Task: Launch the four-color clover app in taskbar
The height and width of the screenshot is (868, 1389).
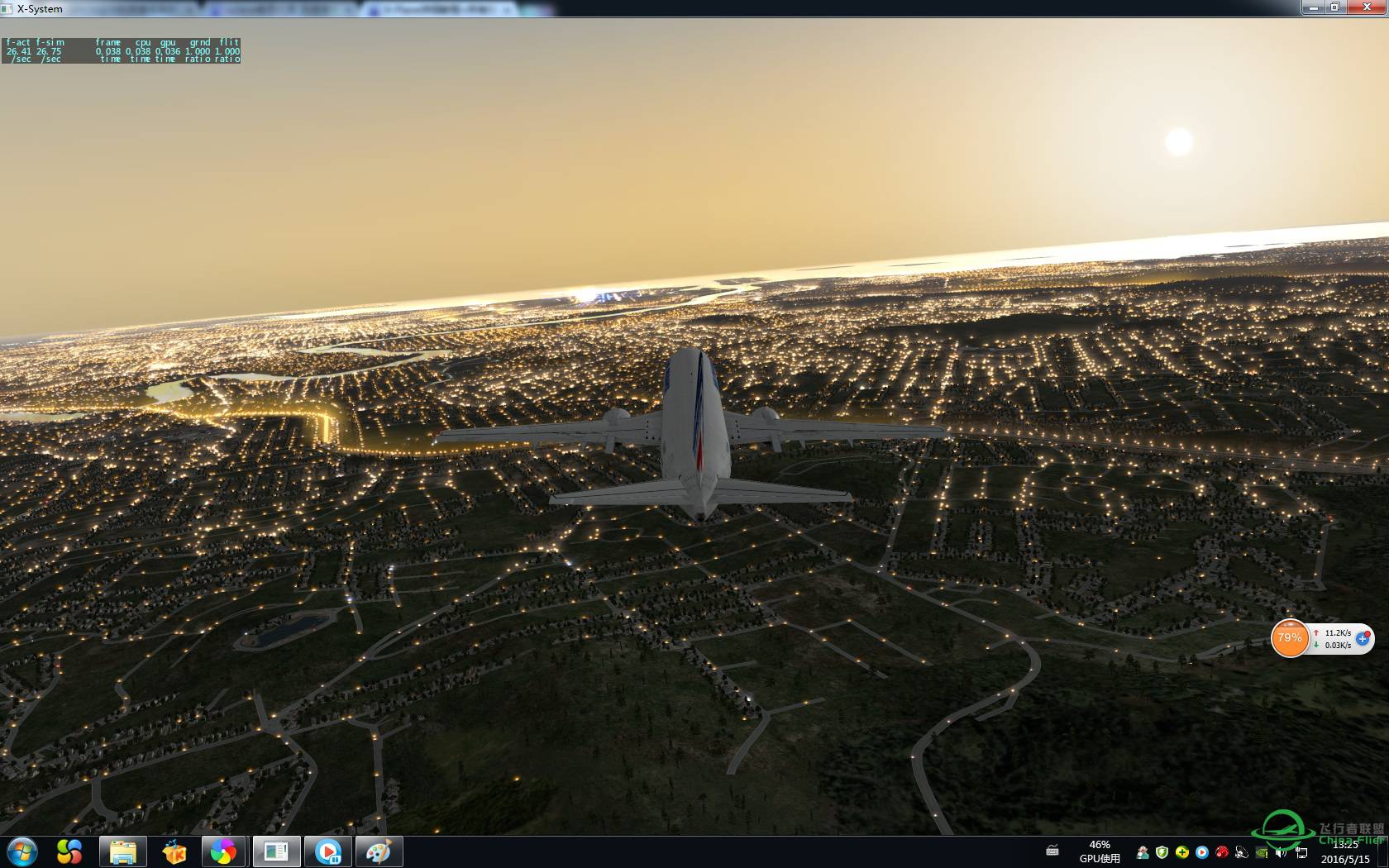Action: [69, 851]
